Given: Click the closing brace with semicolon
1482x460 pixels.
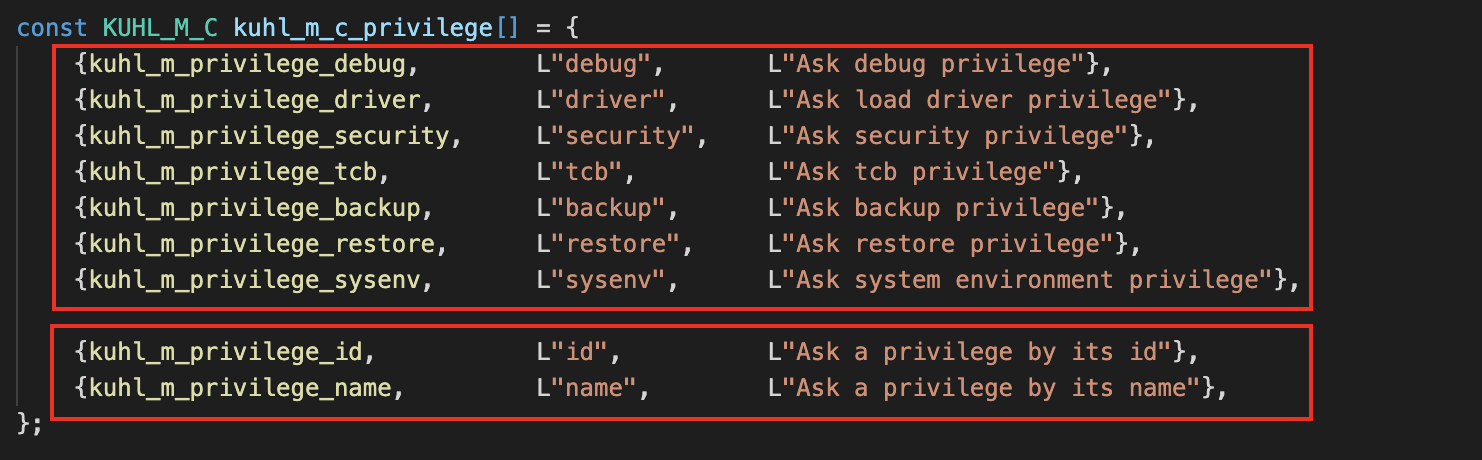Looking at the screenshot, I should pyautogui.click(x=30, y=423).
